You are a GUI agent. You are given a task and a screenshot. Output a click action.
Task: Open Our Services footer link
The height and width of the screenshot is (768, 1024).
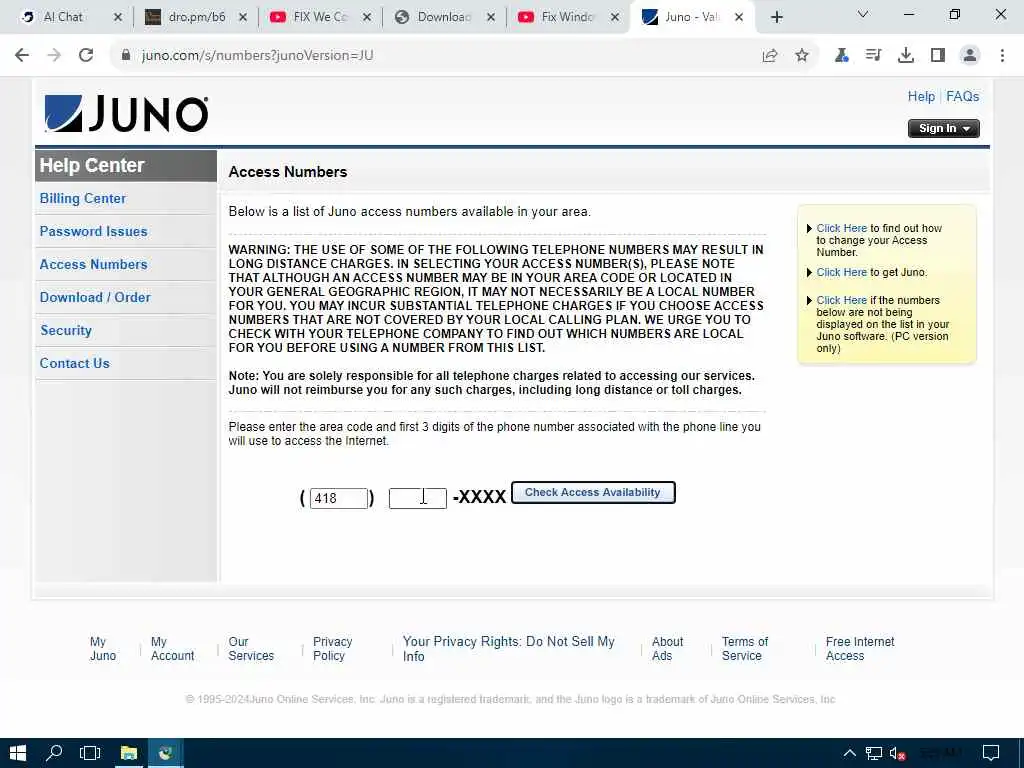coord(251,648)
